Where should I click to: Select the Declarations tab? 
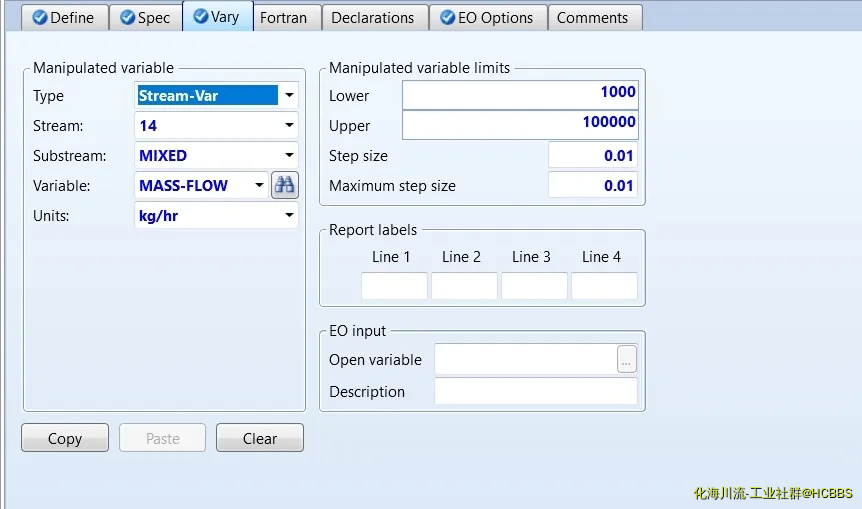[372, 17]
